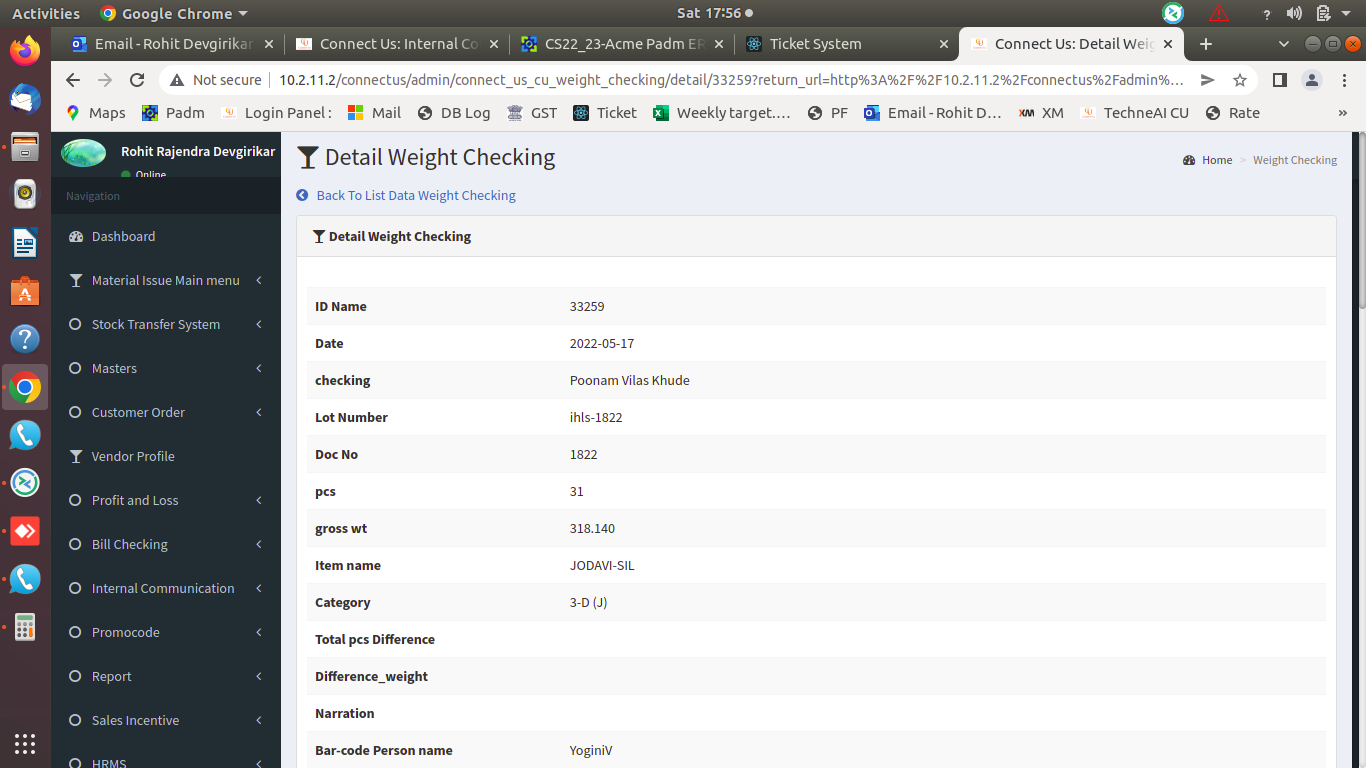
Task: Open Help icon in dock
Action: click(25, 339)
